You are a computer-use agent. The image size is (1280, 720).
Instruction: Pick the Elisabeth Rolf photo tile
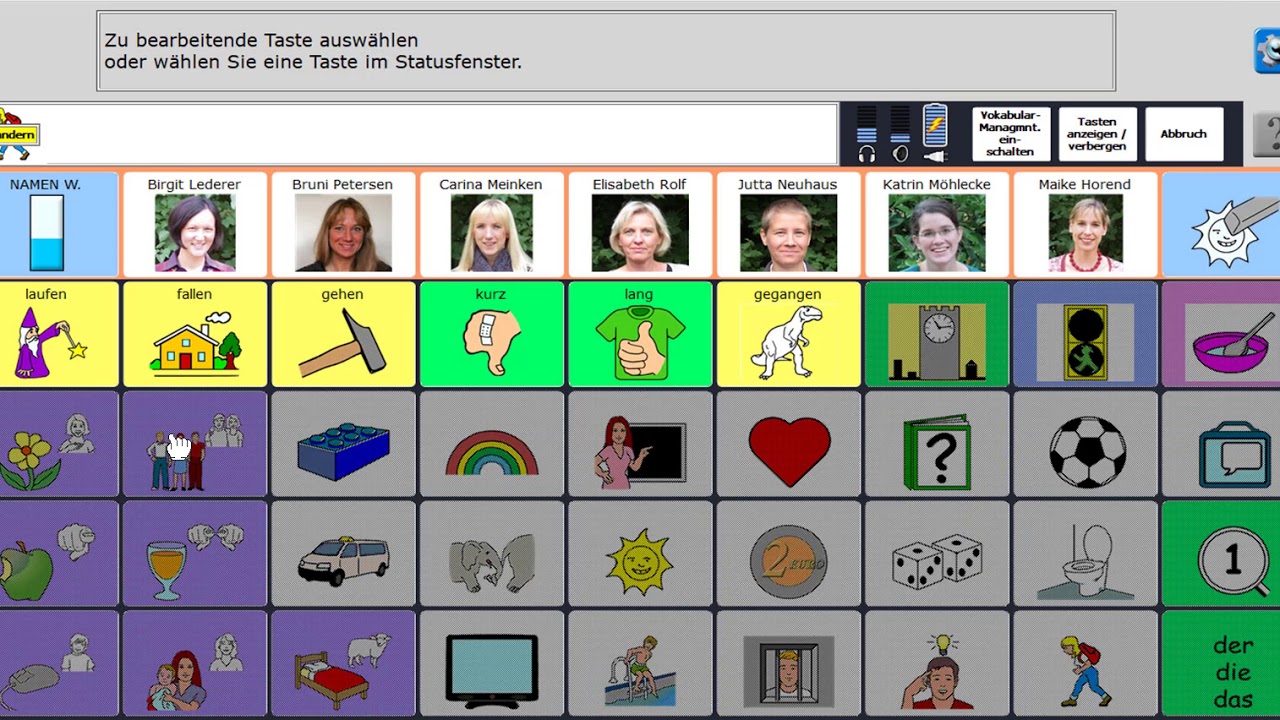pyautogui.click(x=640, y=225)
